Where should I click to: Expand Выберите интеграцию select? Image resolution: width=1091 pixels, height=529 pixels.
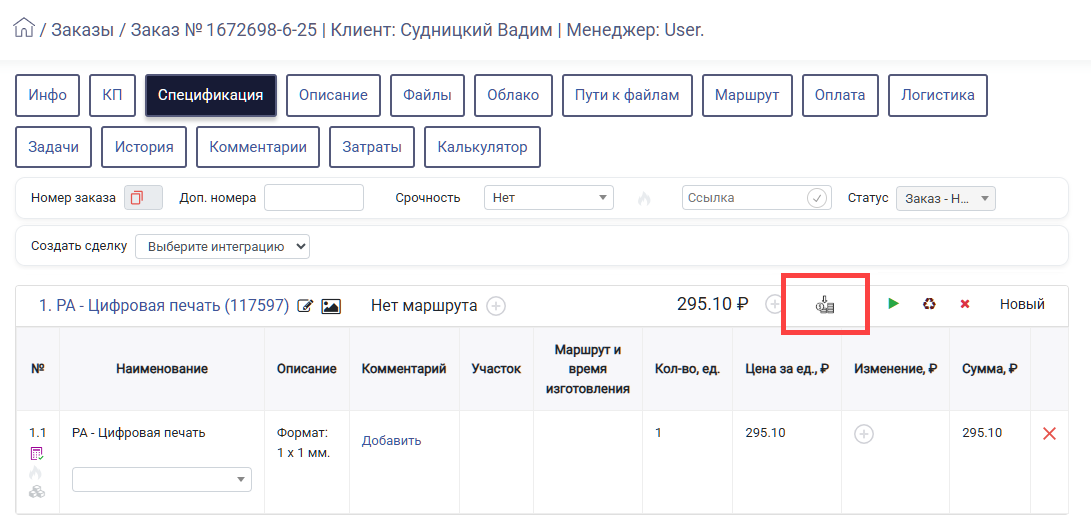pos(223,246)
